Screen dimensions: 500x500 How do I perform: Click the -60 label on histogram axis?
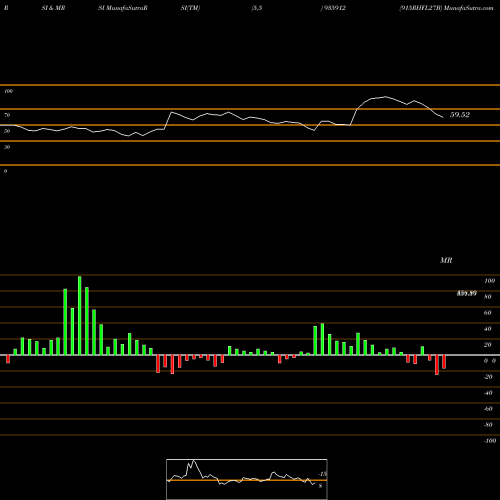click(x=488, y=409)
